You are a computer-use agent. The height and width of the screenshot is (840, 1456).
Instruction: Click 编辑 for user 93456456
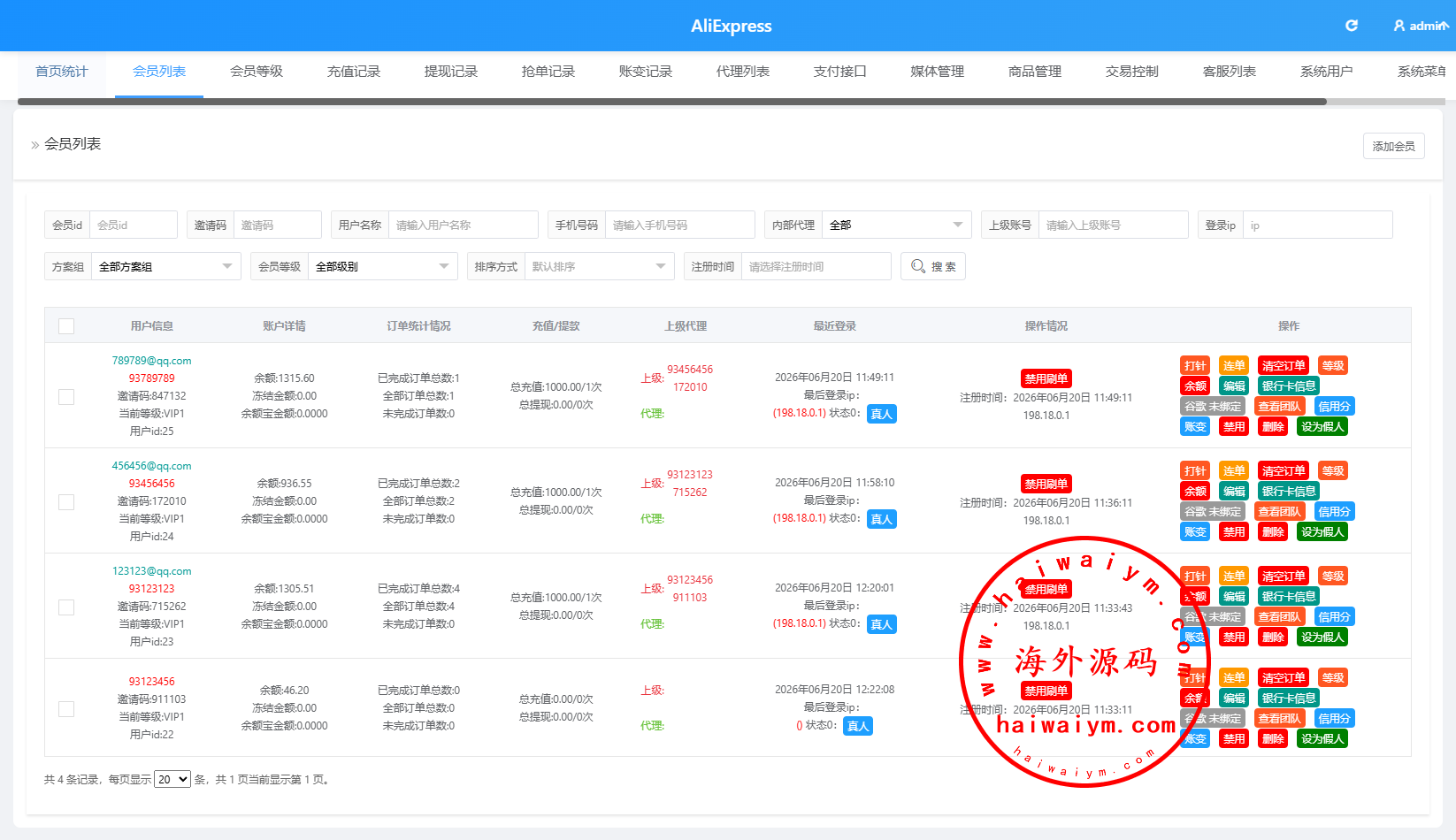point(1234,492)
